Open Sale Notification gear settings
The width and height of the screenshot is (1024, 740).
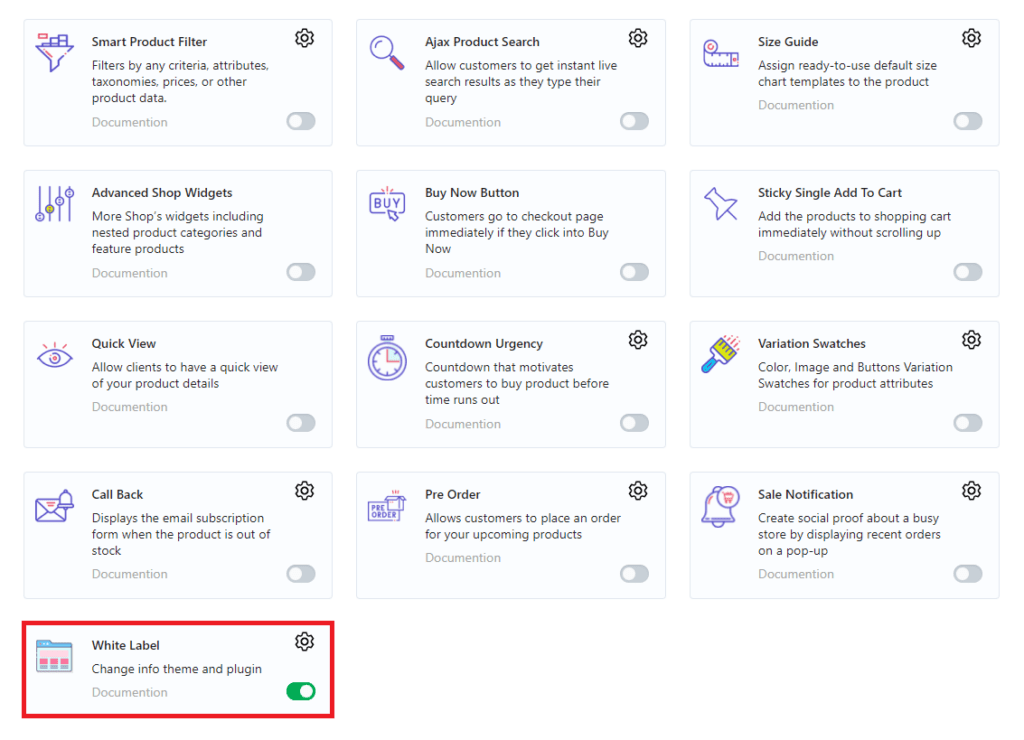[x=971, y=491]
